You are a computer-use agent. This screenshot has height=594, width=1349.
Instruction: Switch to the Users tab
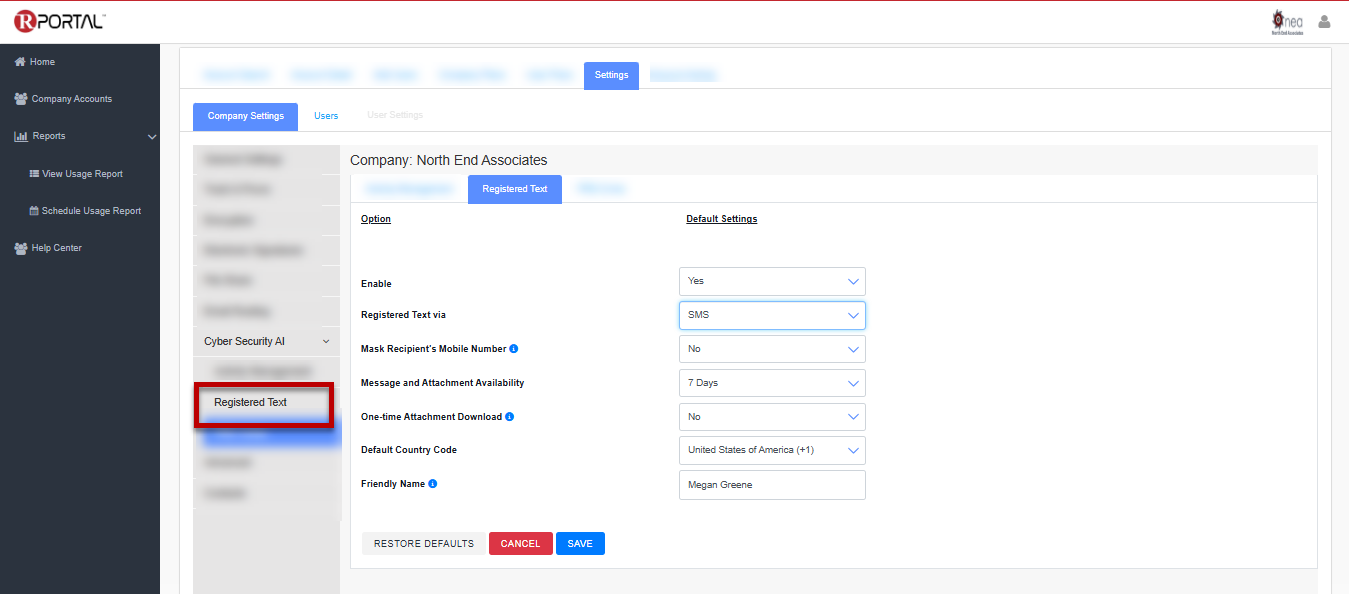coord(326,116)
